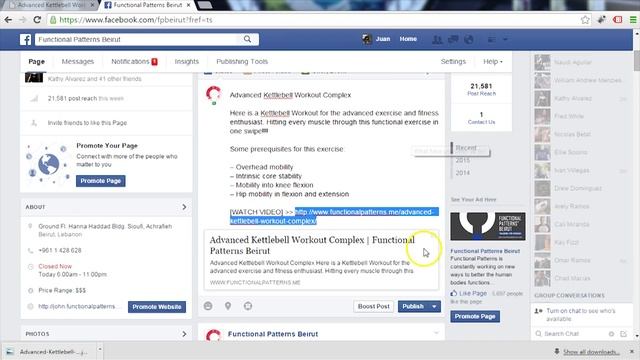Open chat with Fred White
Image resolution: width=640 pixels, height=360 pixels.
[580, 116]
